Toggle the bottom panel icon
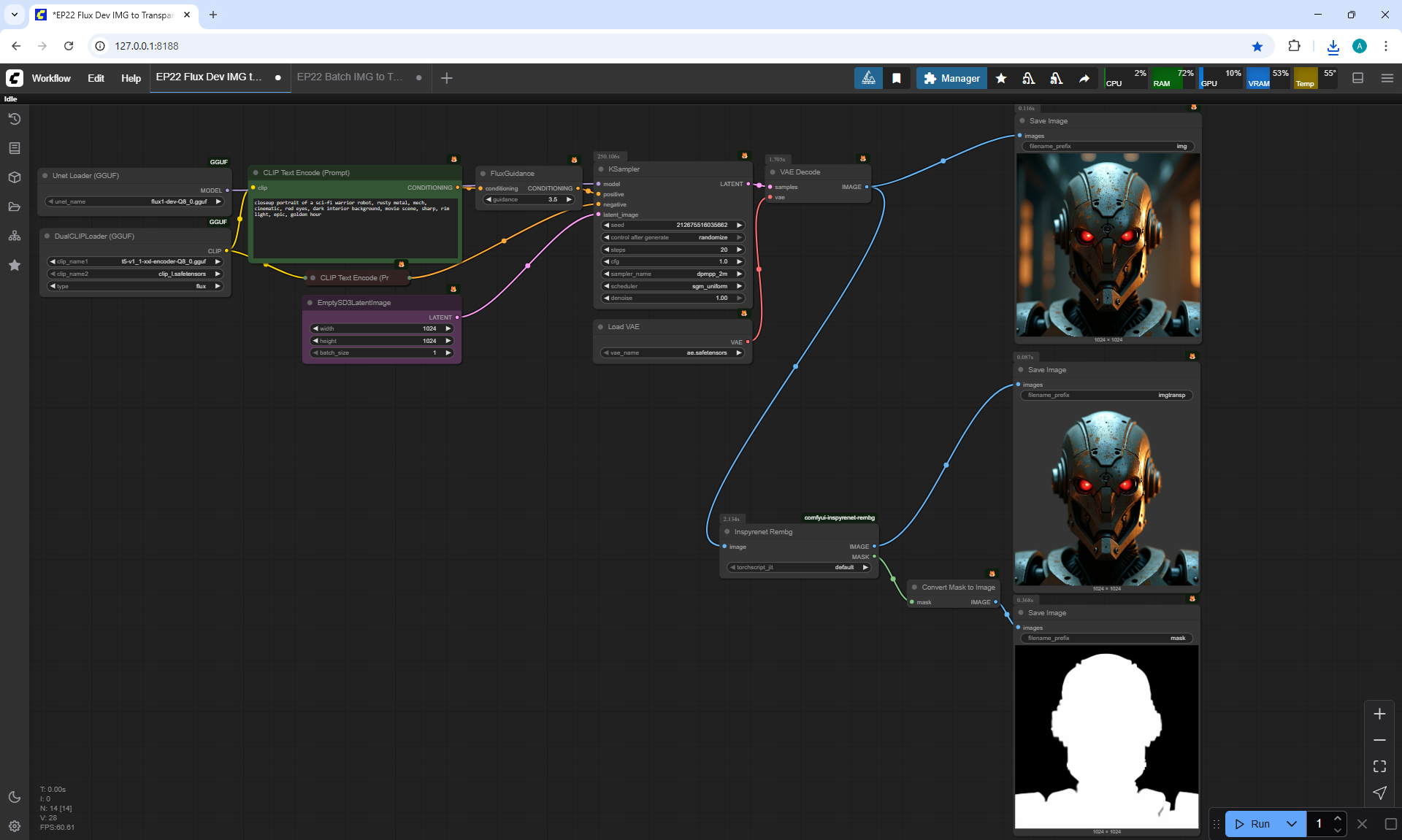Image resolution: width=1402 pixels, height=840 pixels. (1358, 78)
